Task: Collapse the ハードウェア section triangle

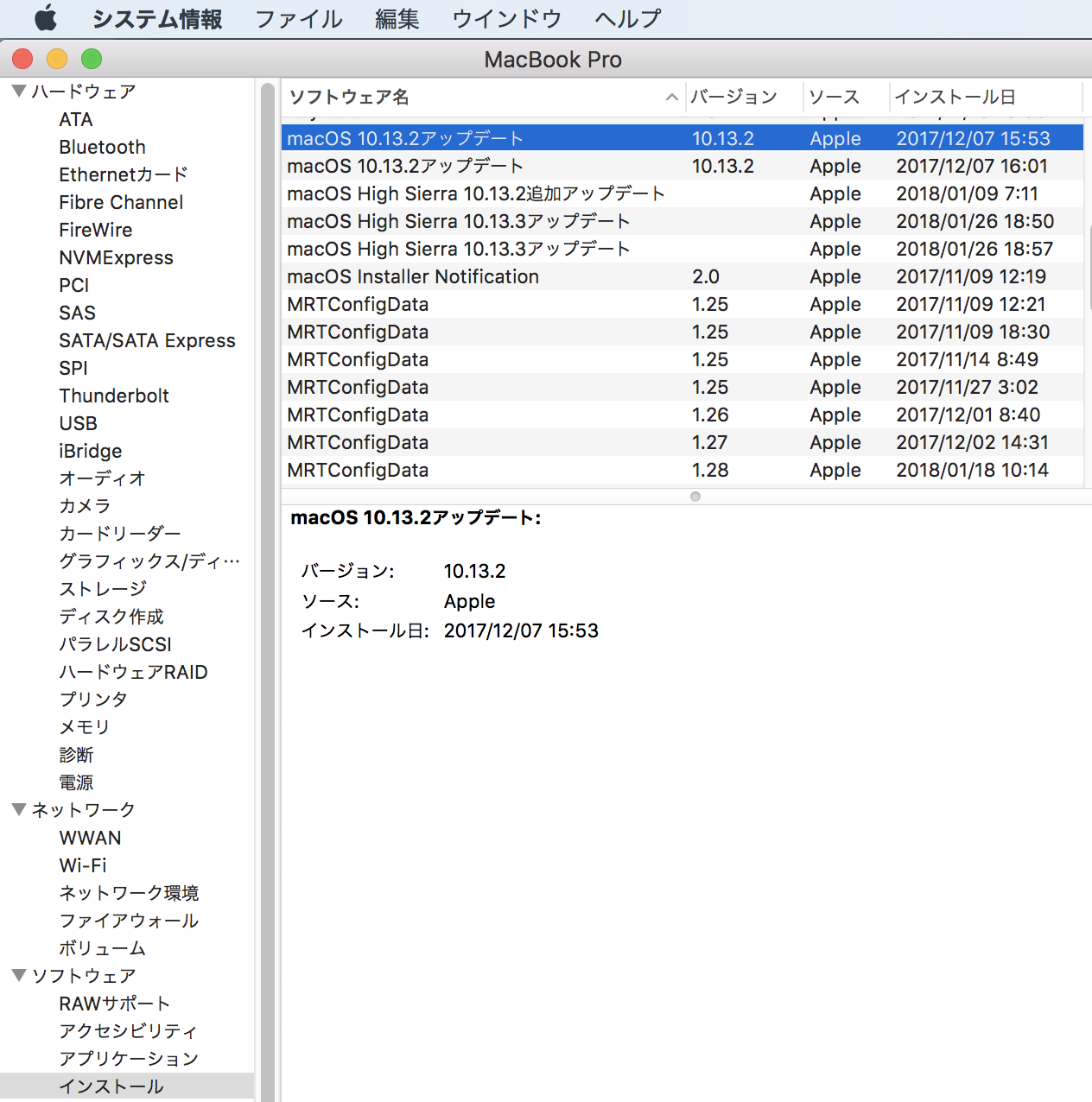Action: (x=19, y=92)
